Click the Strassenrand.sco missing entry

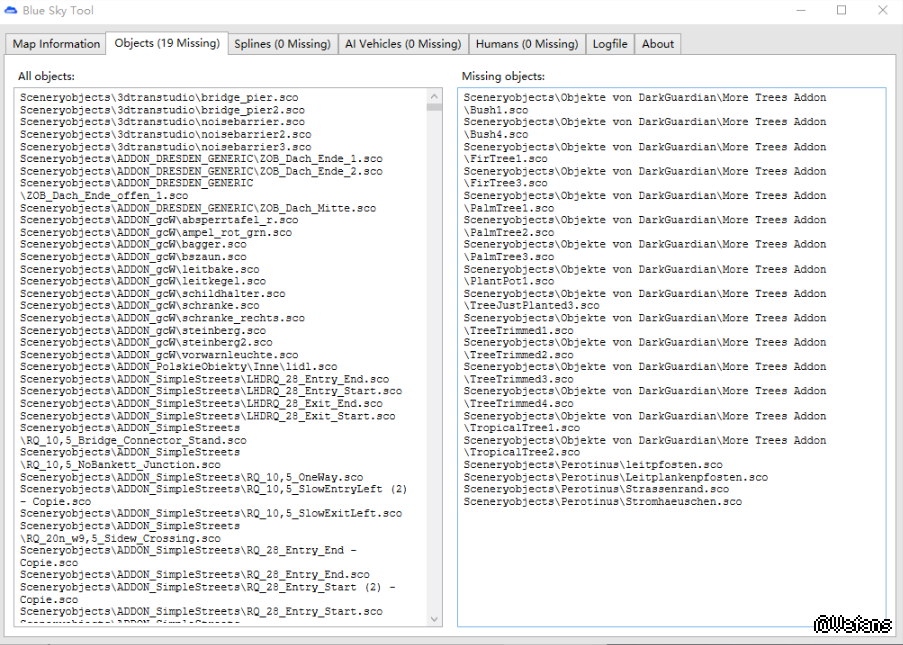point(596,490)
